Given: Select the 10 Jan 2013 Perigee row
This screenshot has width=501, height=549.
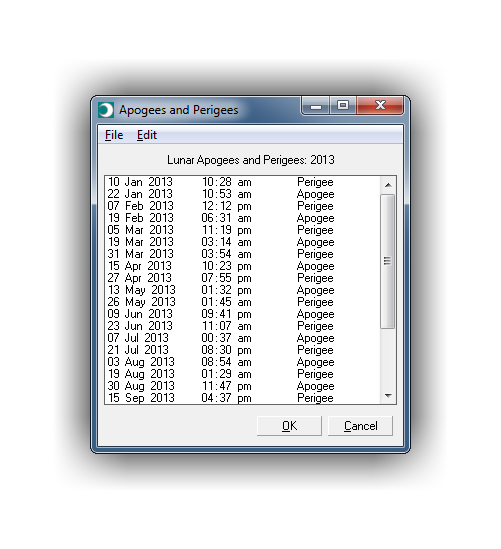Looking at the screenshot, I should (242, 182).
